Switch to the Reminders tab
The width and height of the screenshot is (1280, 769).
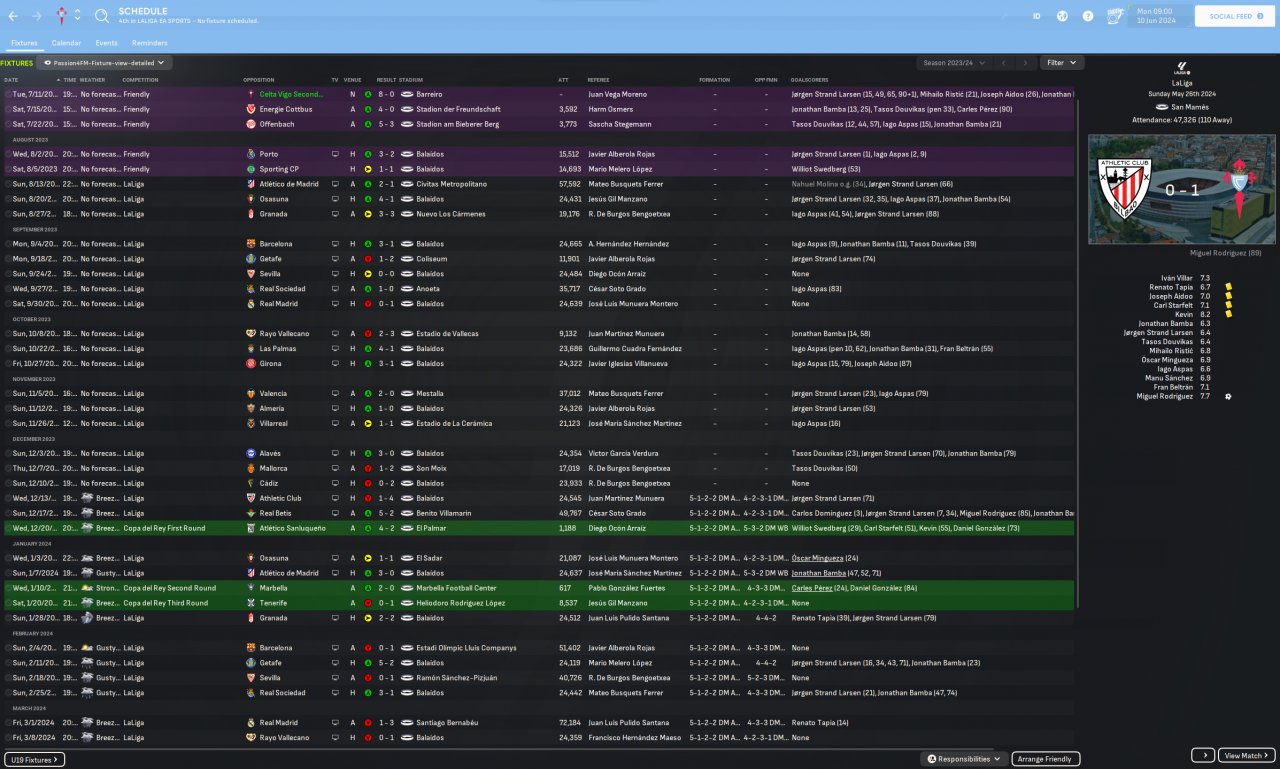[x=150, y=43]
